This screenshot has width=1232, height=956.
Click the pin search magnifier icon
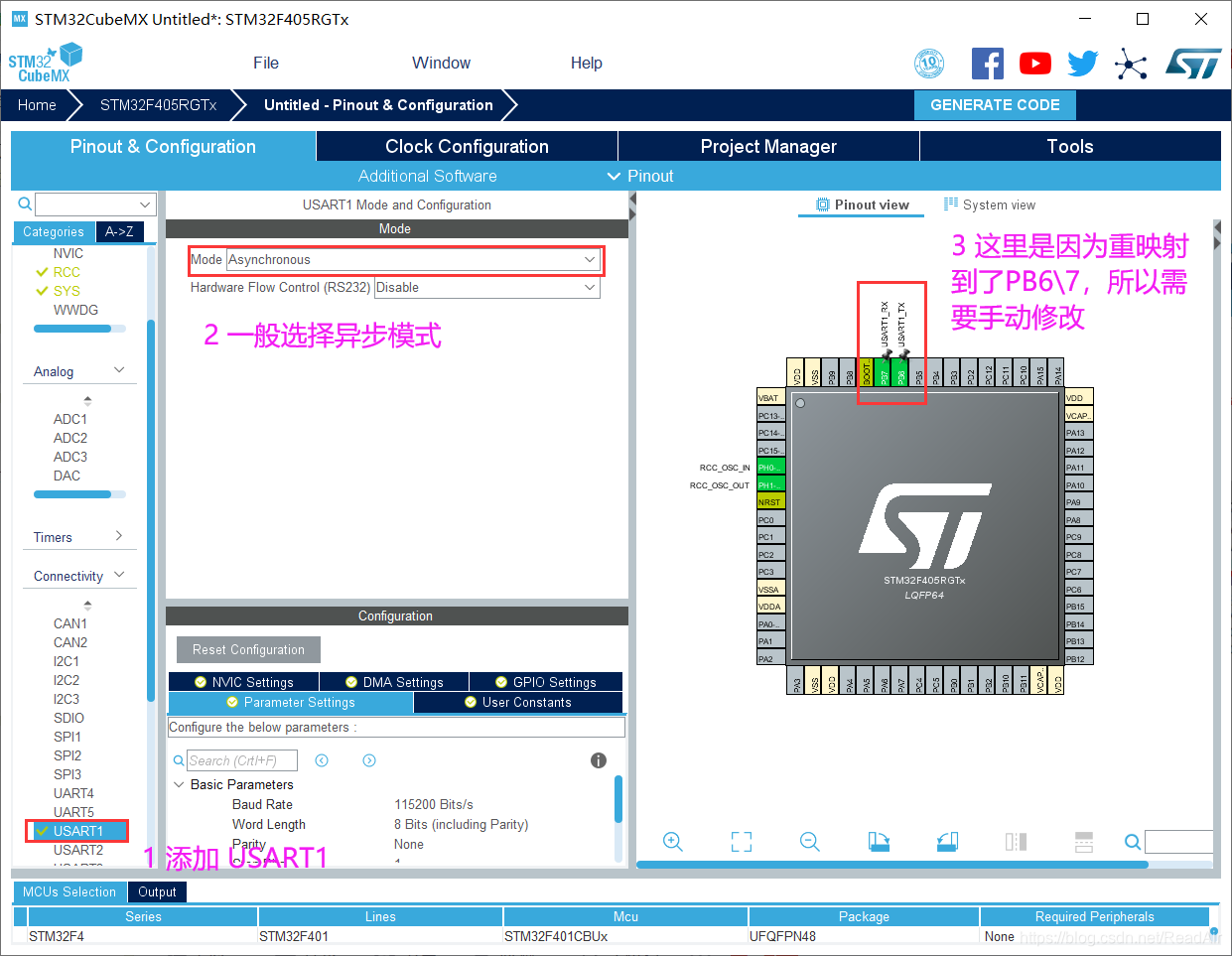click(x=1133, y=842)
